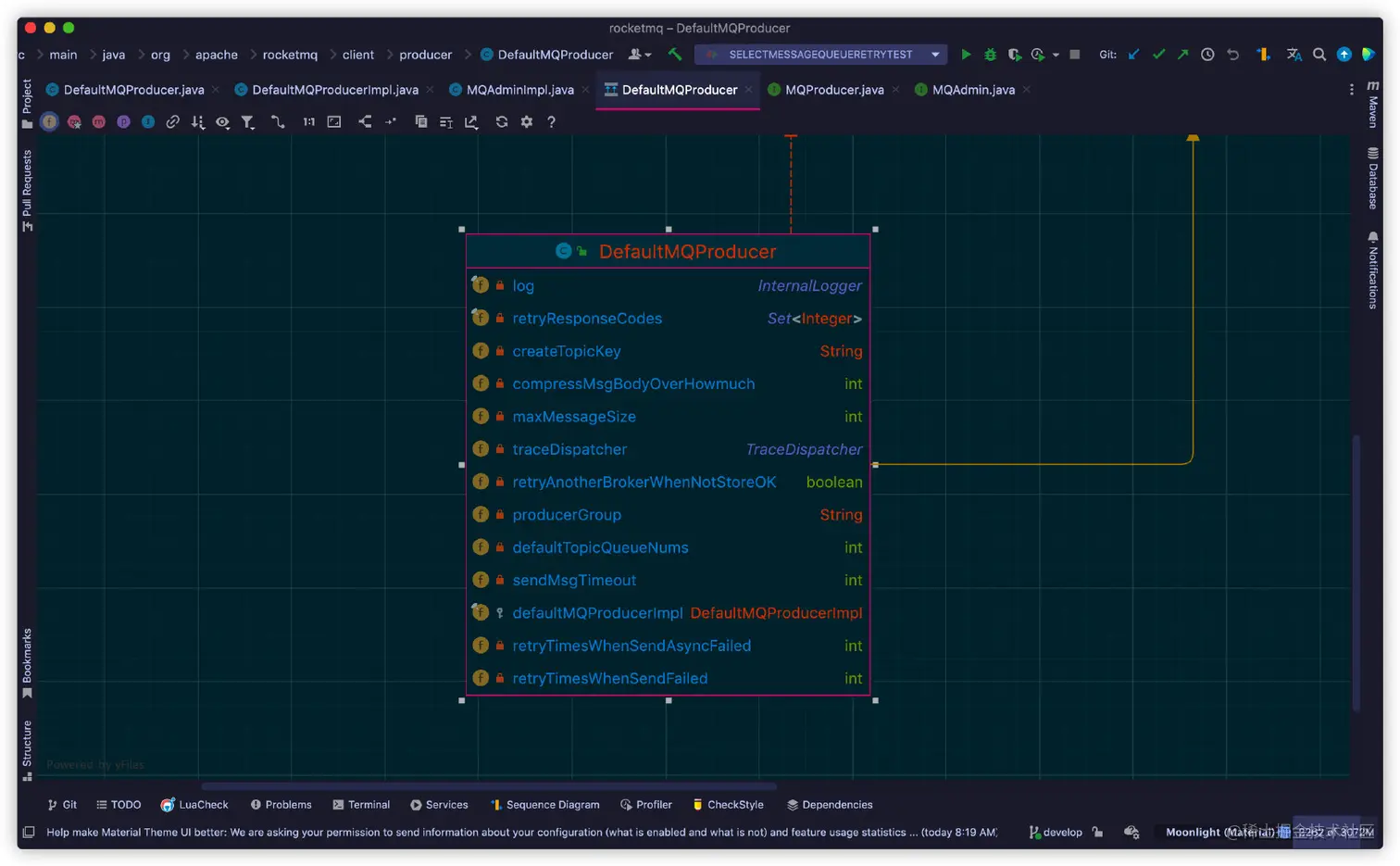Toggle Properties display in diagram toolbar
The width and height of the screenshot is (1400, 866).
pos(123,122)
